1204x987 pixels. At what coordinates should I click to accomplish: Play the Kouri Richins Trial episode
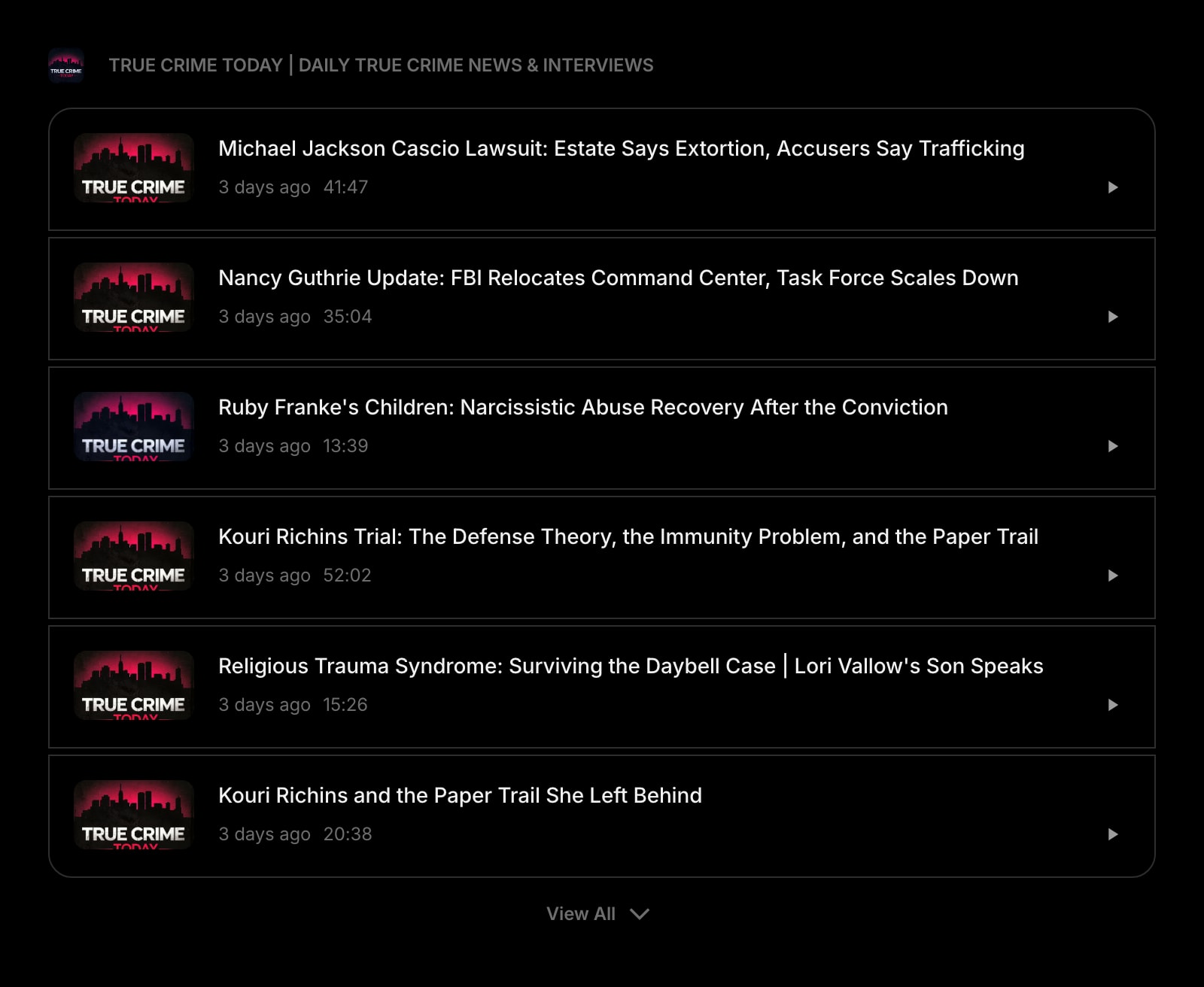tap(1112, 575)
